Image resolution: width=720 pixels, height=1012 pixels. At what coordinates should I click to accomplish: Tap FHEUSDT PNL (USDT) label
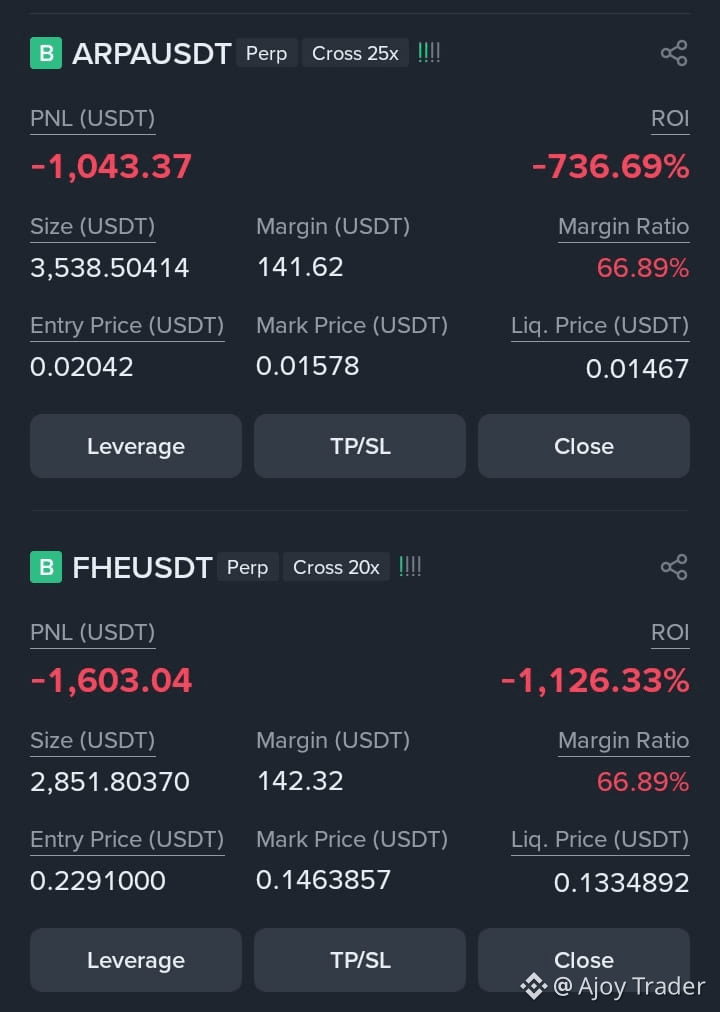click(93, 632)
